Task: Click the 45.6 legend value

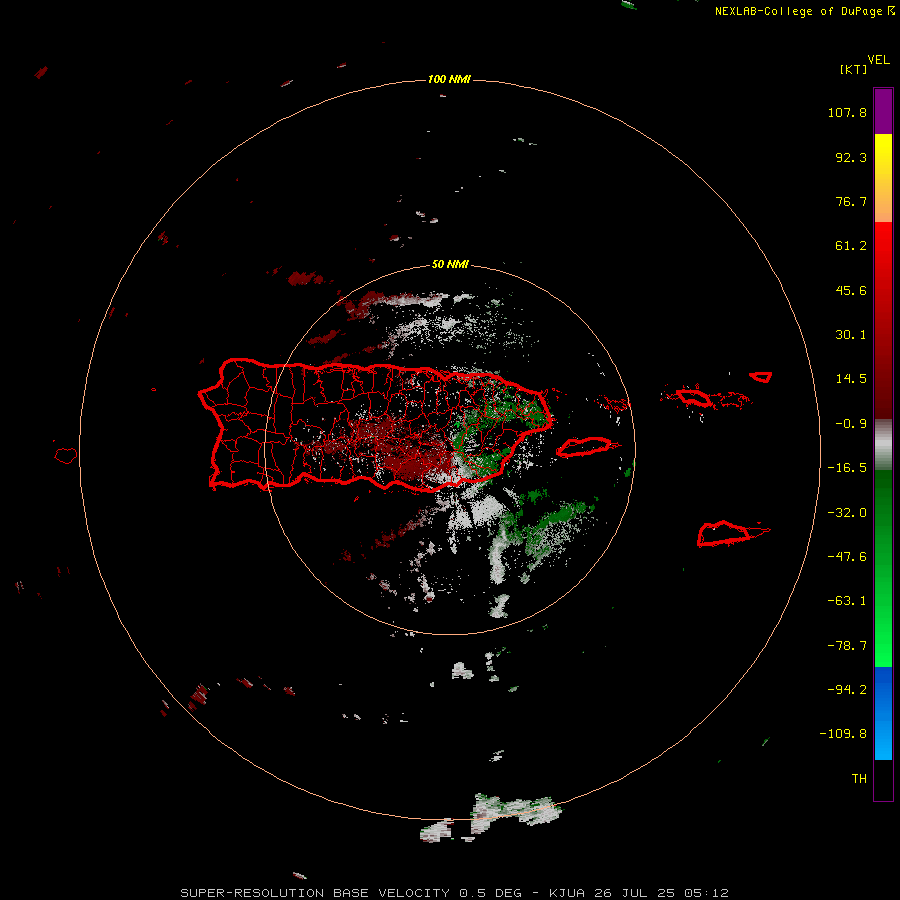Action: click(851, 290)
